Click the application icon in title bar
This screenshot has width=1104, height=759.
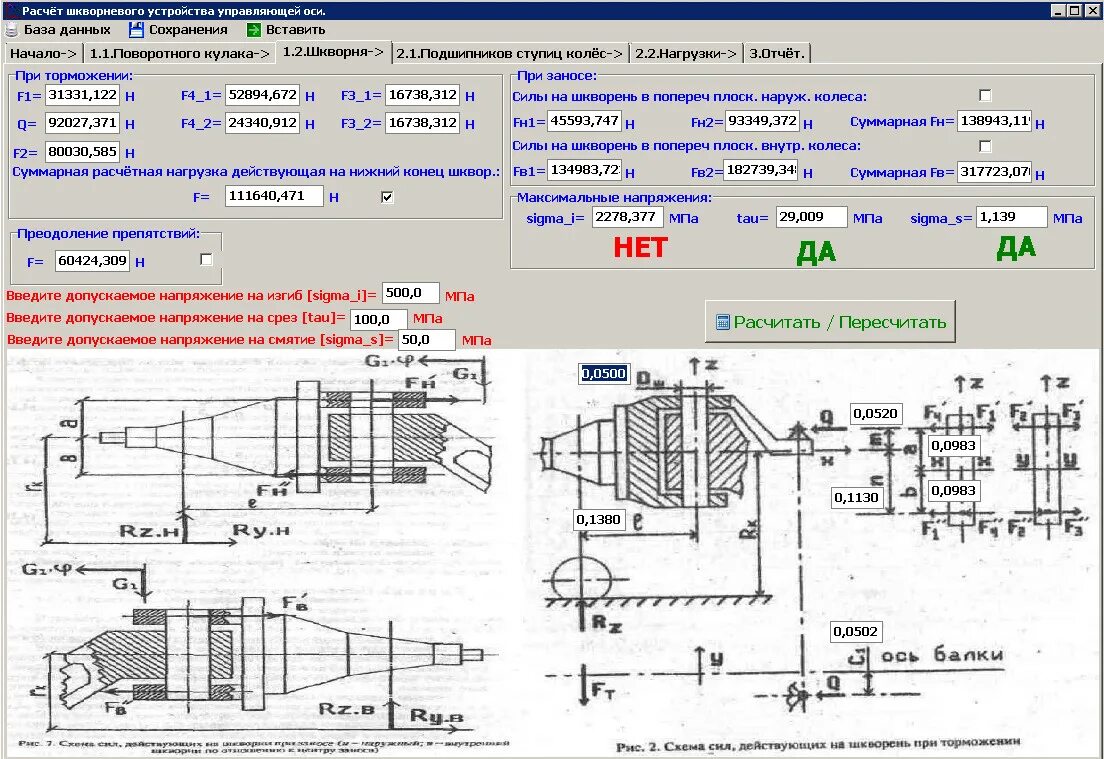[11, 11]
